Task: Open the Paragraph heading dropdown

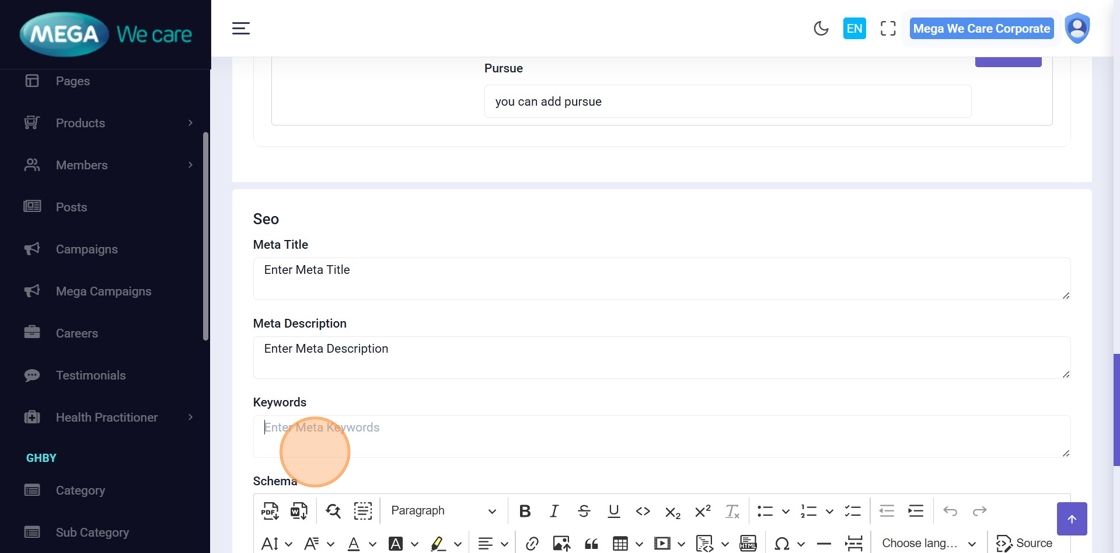Action: click(x=443, y=511)
